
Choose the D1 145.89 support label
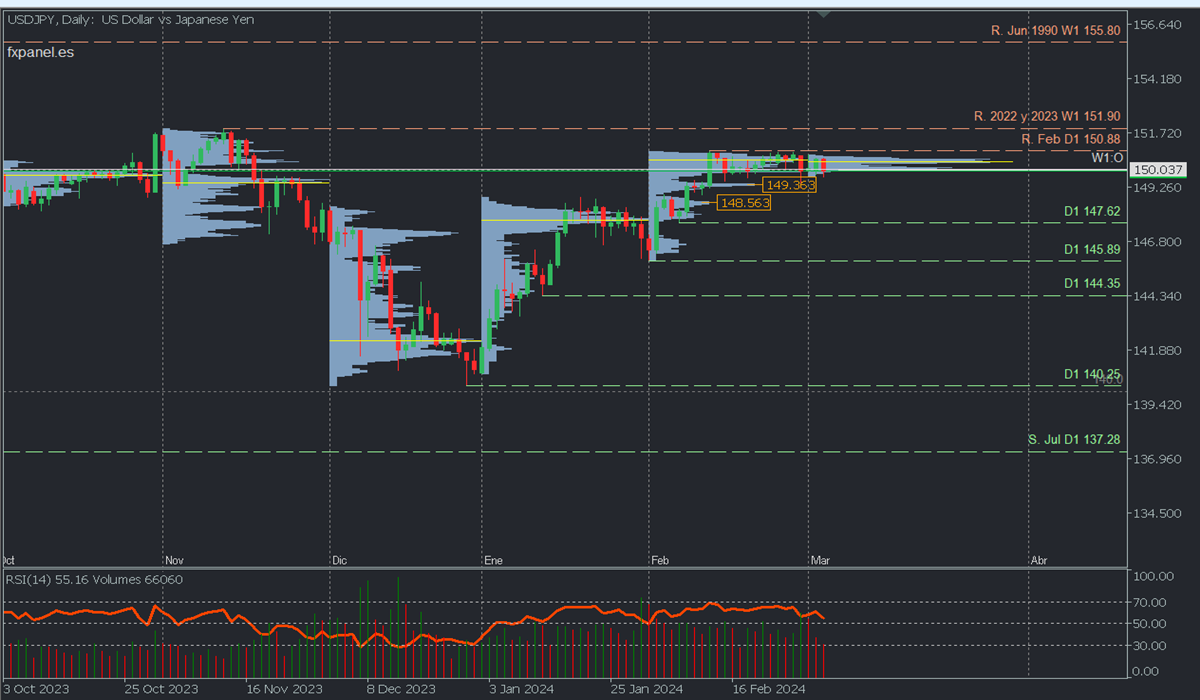(x=1092, y=249)
